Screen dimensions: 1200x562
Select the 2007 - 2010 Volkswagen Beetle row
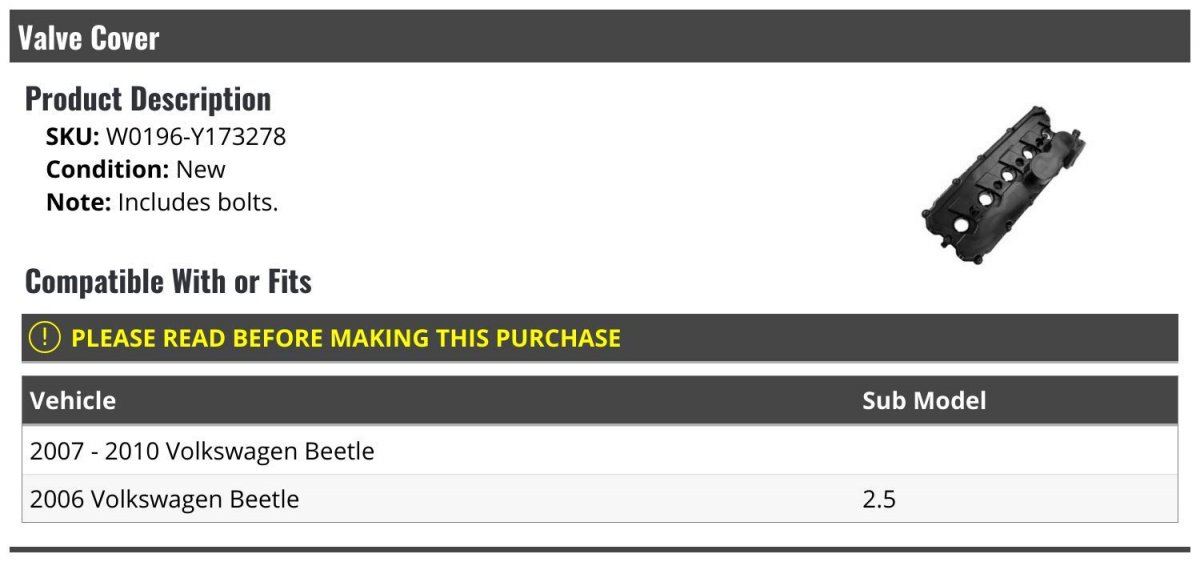(600, 451)
